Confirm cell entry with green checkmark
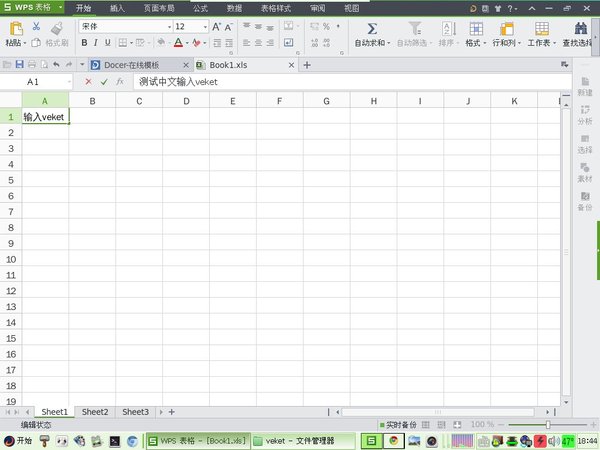 tap(104, 82)
